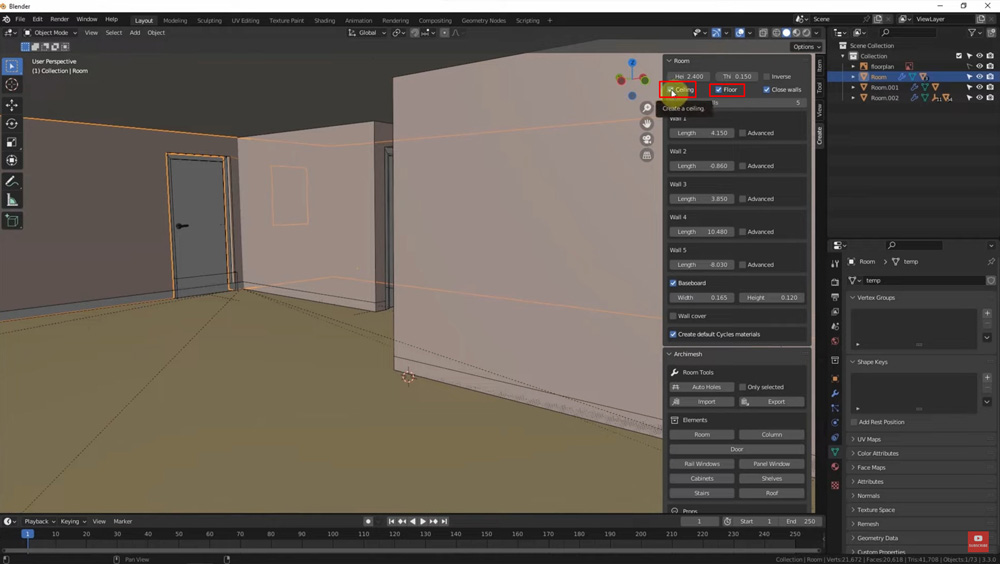Select the Rotate tool
1000x564 pixels.
pos(11,123)
